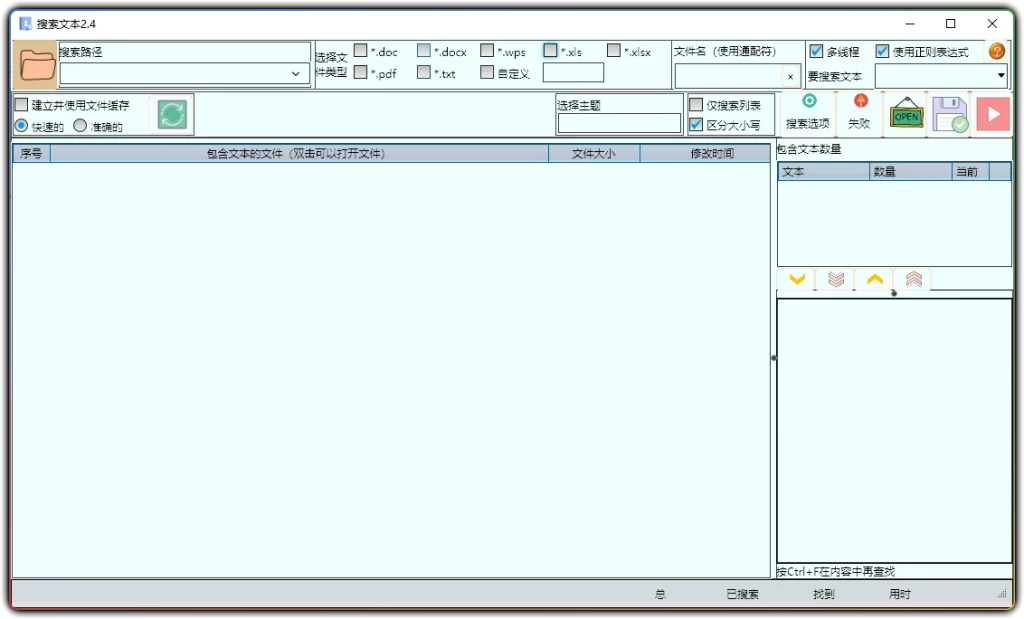Start search with the red play button

[x=993, y=114]
